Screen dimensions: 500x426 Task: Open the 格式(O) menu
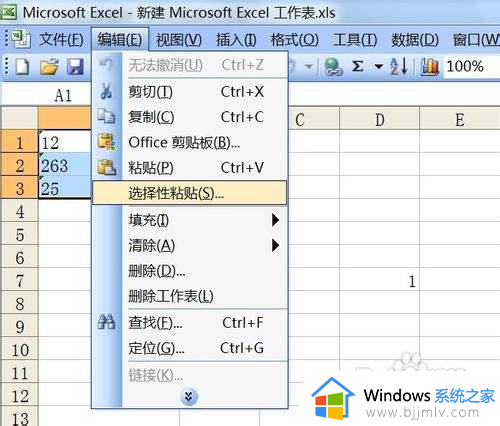pyautogui.click(x=294, y=40)
